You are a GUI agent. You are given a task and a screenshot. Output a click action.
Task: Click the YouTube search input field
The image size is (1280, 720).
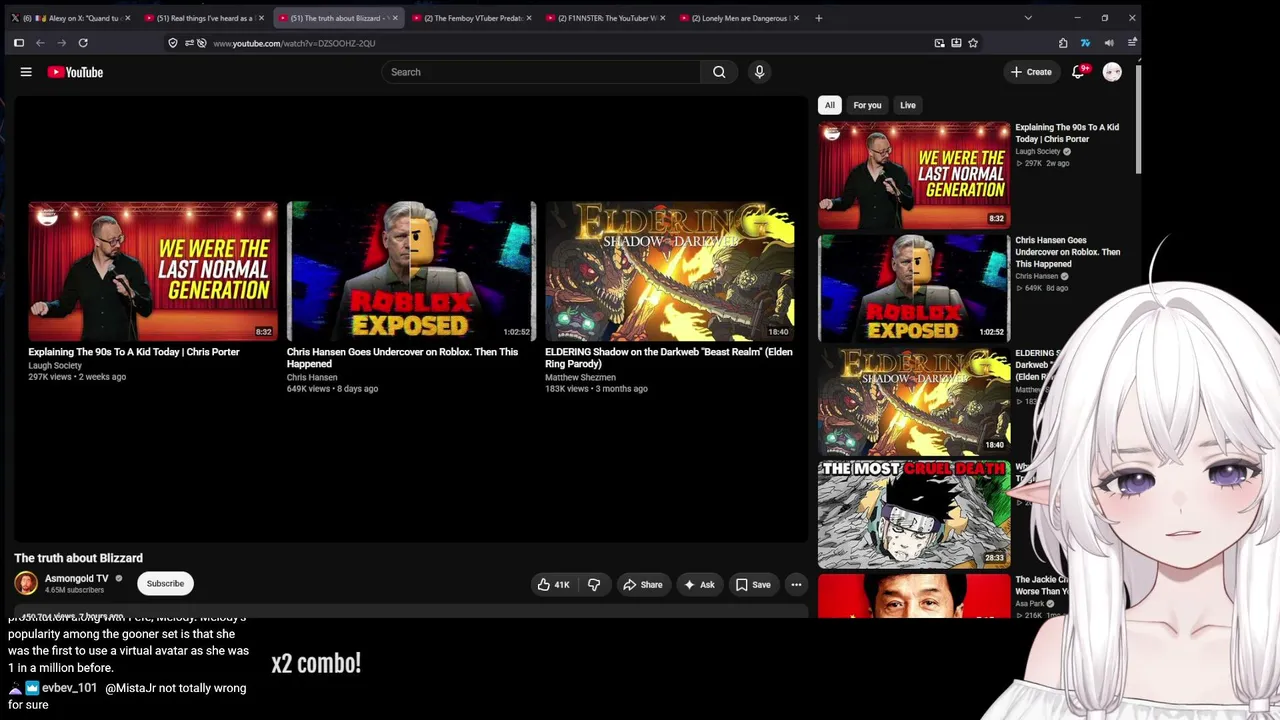[540, 72]
